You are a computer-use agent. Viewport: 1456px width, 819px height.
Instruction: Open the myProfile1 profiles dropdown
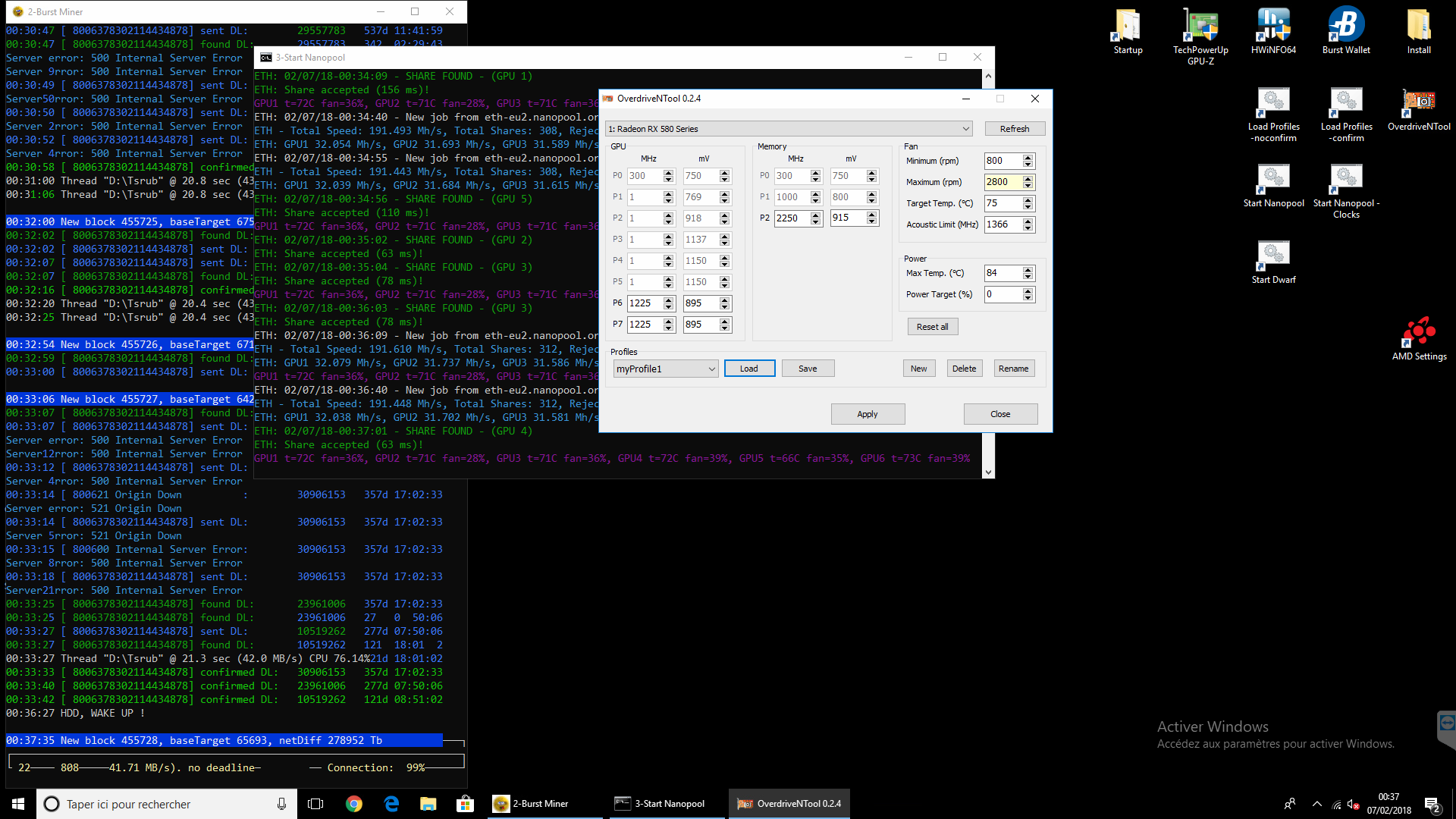pyautogui.click(x=665, y=369)
